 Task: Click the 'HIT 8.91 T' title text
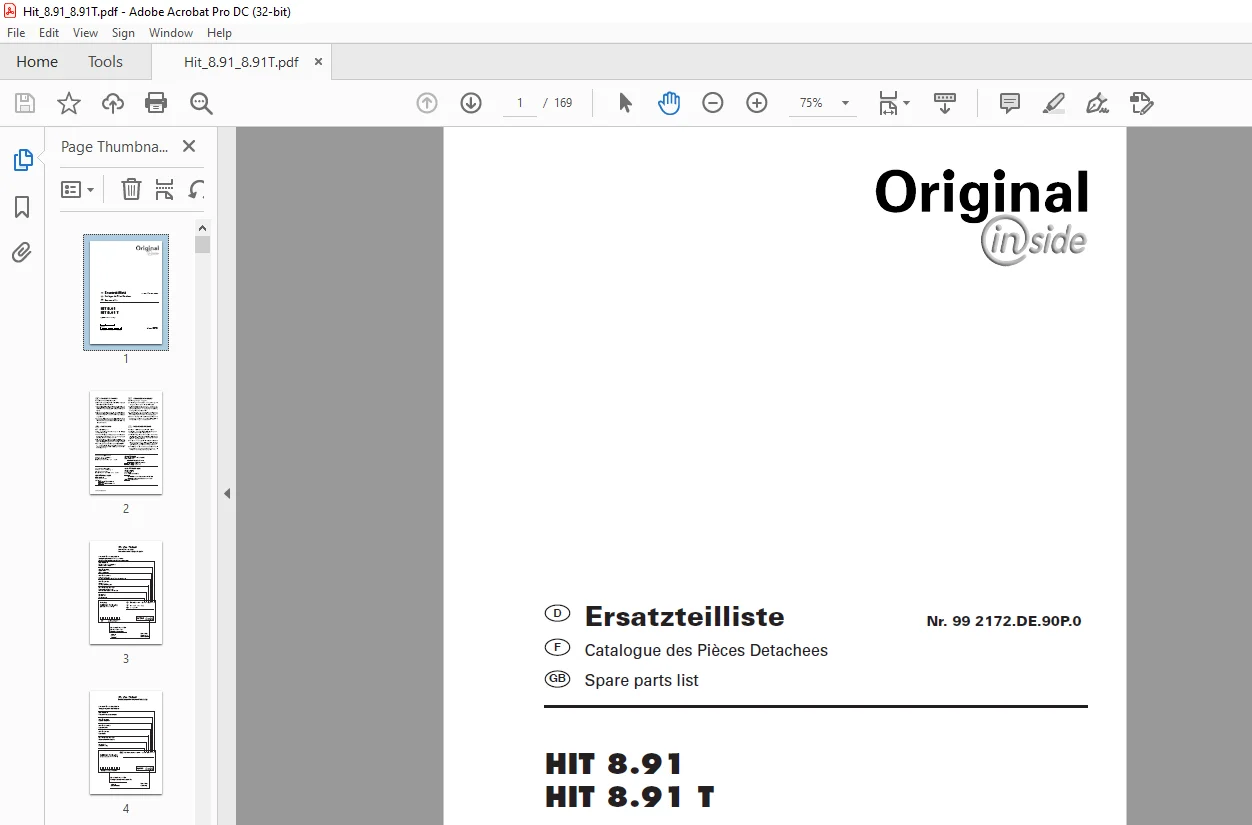tap(629, 797)
